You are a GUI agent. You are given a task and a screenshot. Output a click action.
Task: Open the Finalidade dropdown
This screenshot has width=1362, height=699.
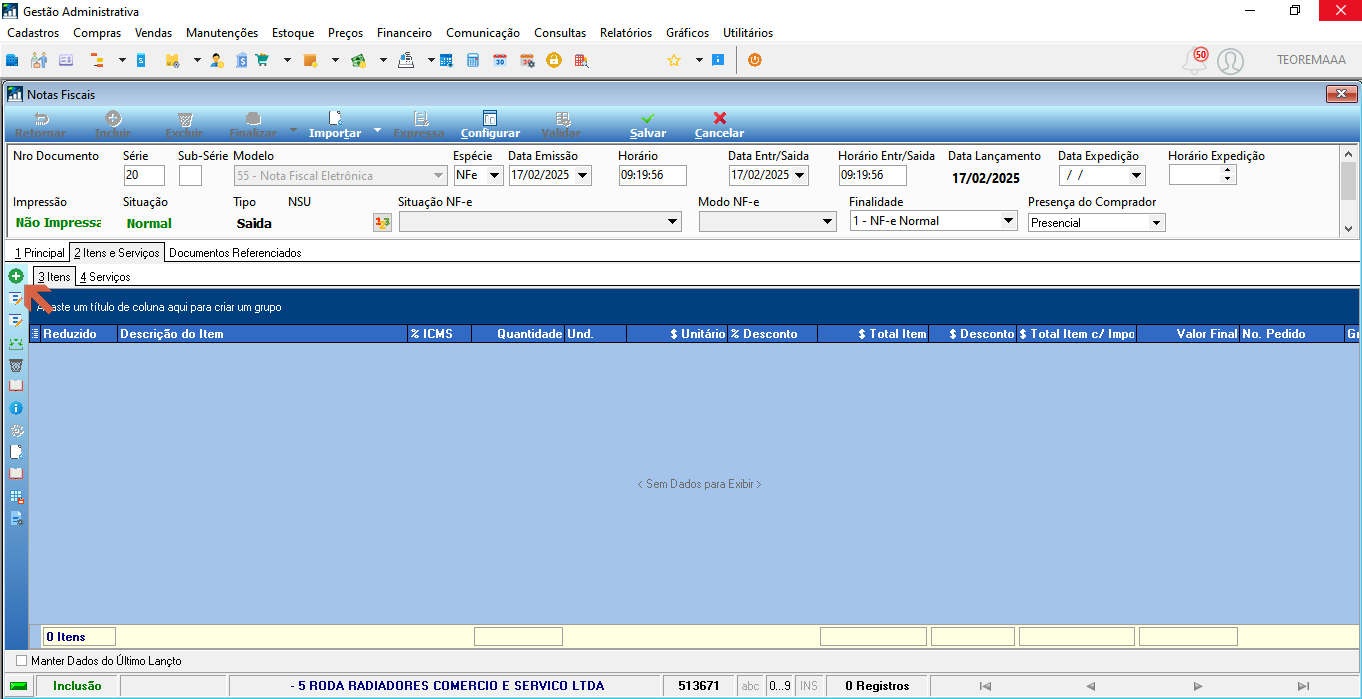pos(1008,221)
